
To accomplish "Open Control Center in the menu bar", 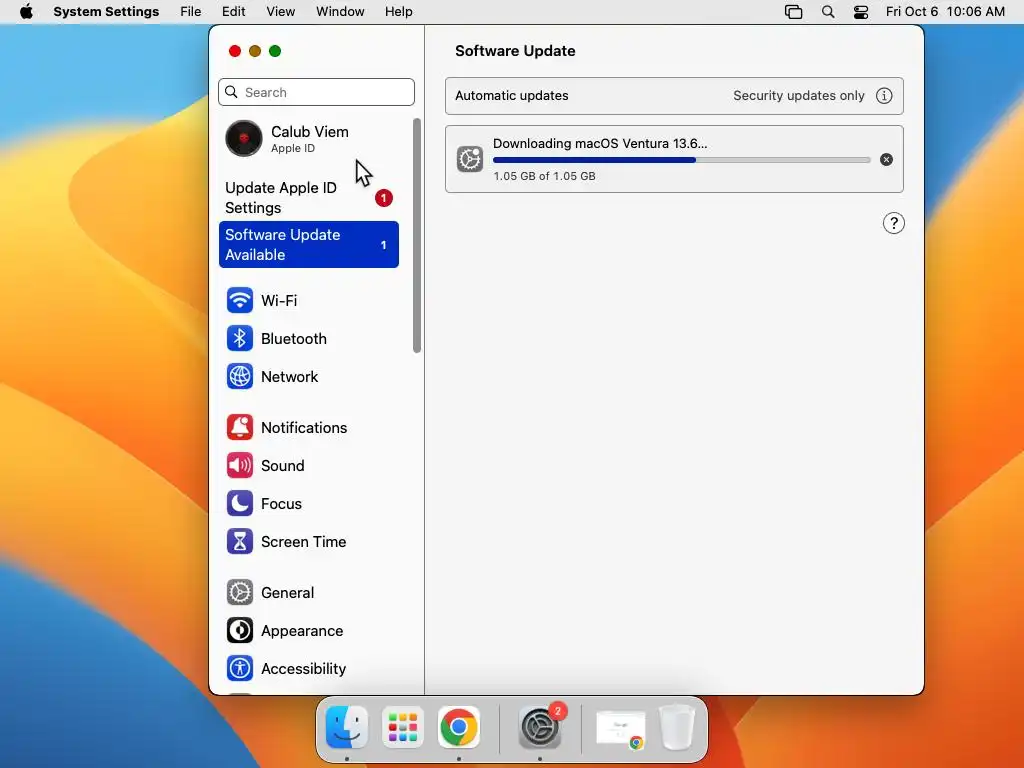I will point(861,12).
